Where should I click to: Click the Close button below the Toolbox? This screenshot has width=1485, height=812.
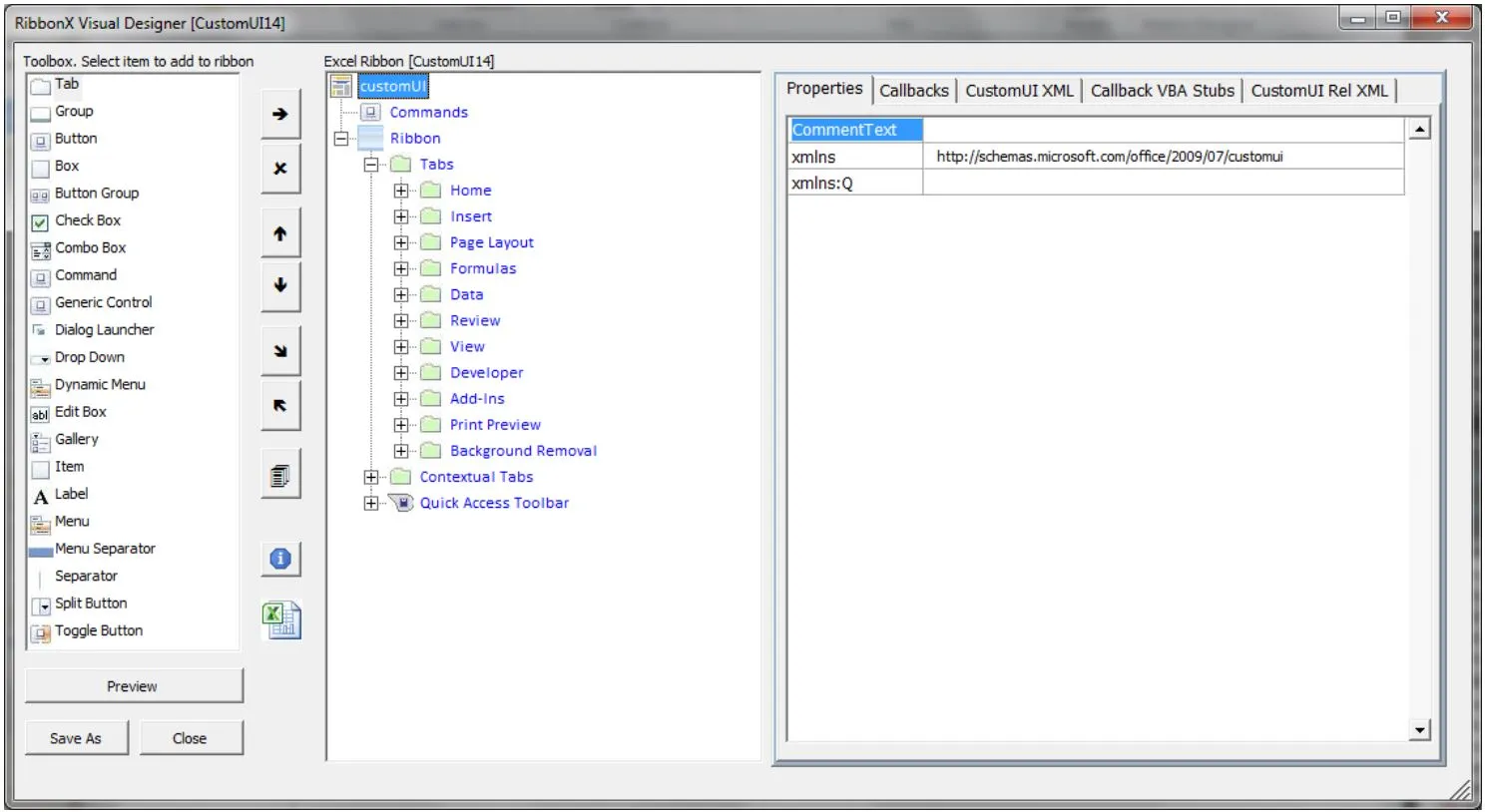(190, 738)
